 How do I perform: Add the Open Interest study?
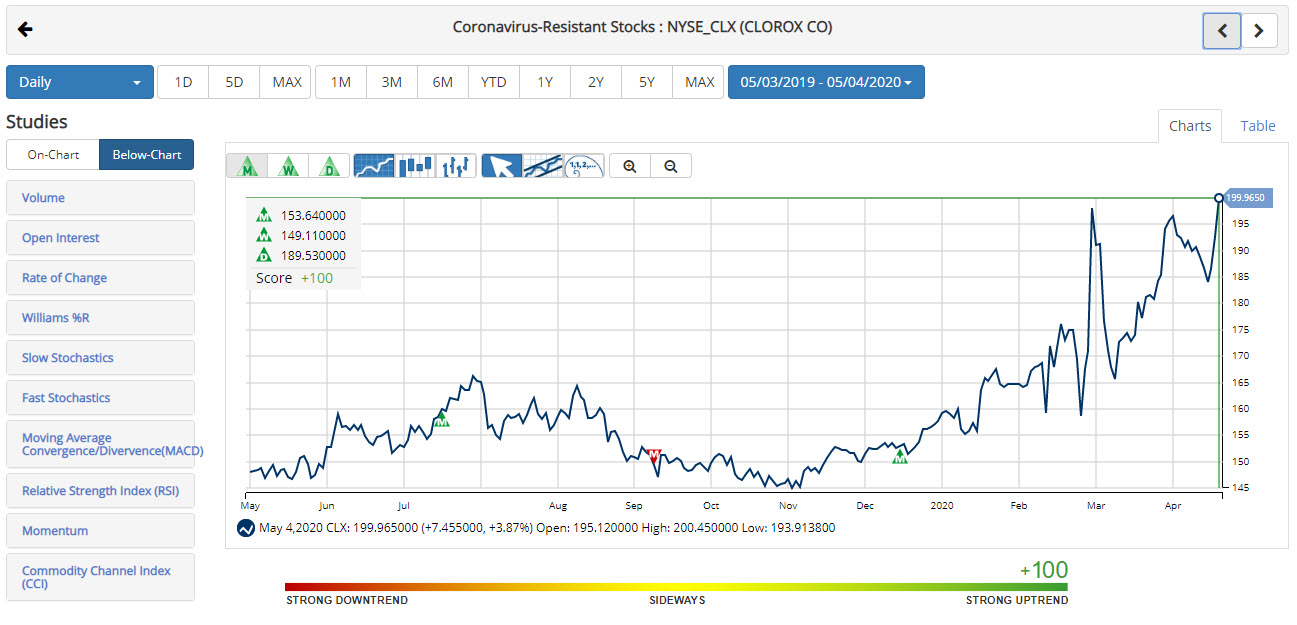coord(100,238)
